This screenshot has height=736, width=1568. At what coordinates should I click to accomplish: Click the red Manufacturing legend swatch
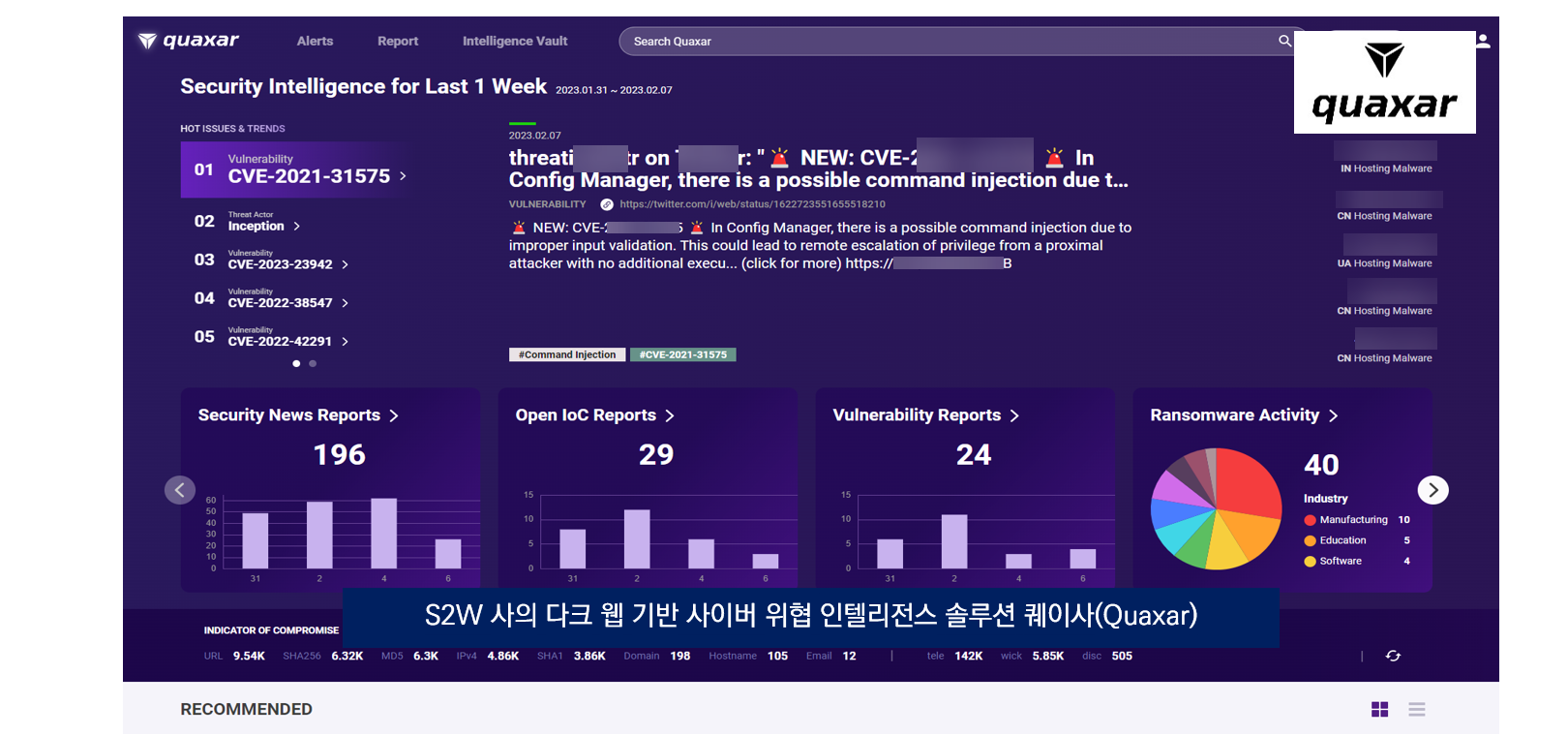(1310, 520)
